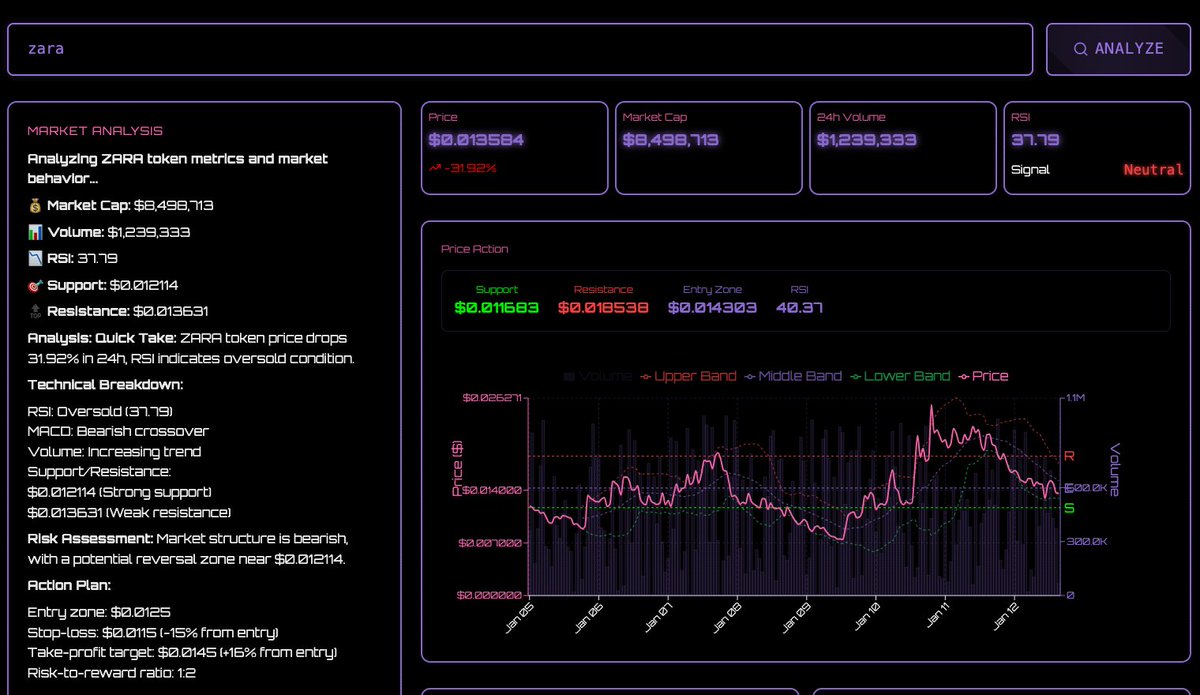Click the Jan 08 x-axis date label
The width and height of the screenshot is (1200, 695).
[x=727, y=616]
